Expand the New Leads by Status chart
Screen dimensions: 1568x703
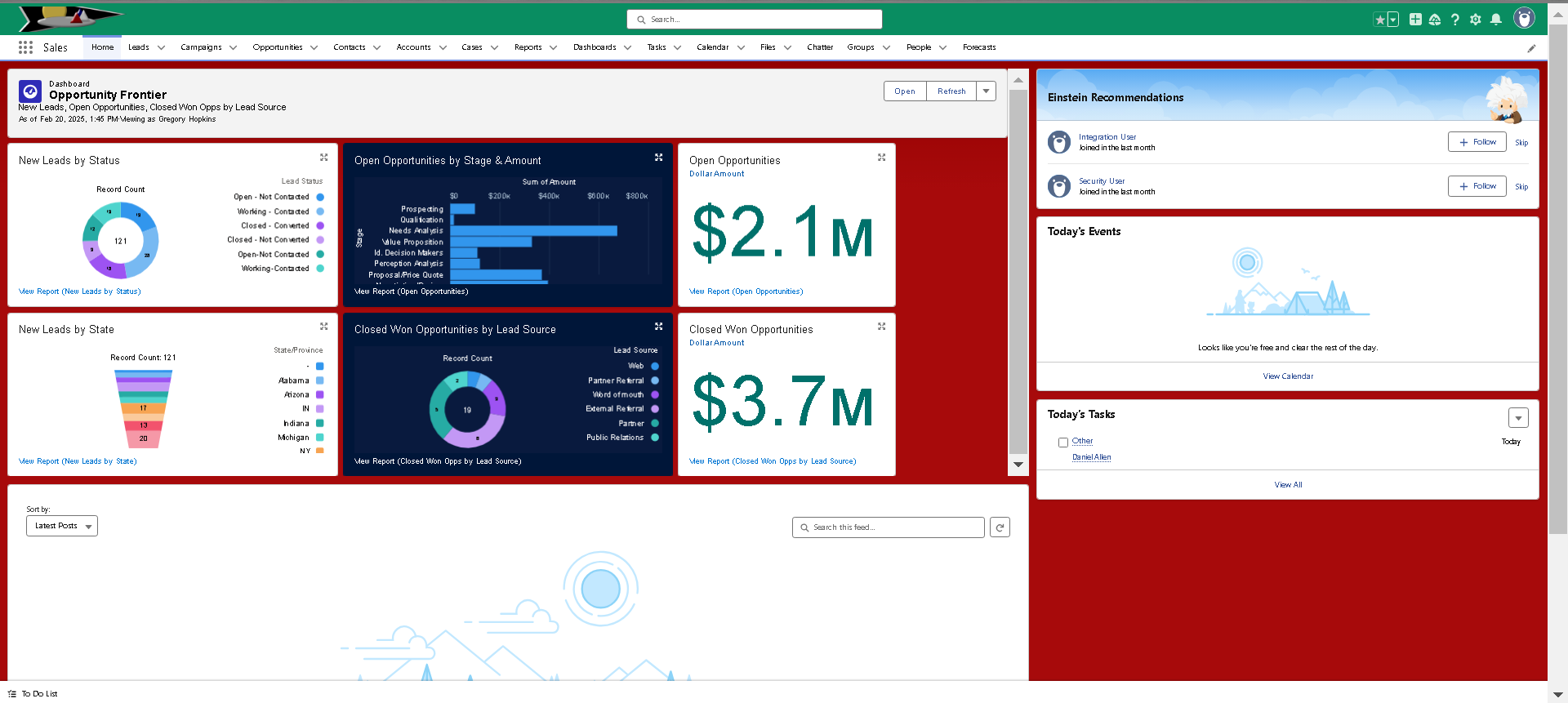[323, 158]
